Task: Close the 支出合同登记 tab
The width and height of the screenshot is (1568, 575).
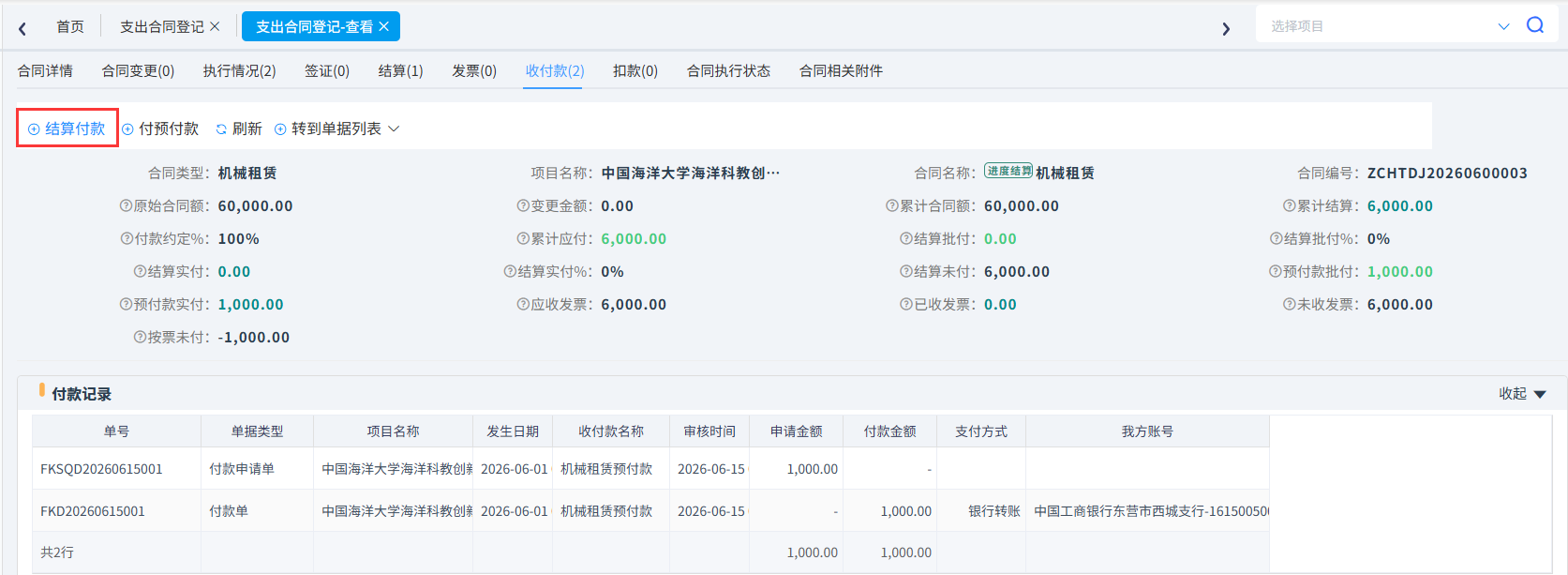Action: pyautogui.click(x=215, y=26)
